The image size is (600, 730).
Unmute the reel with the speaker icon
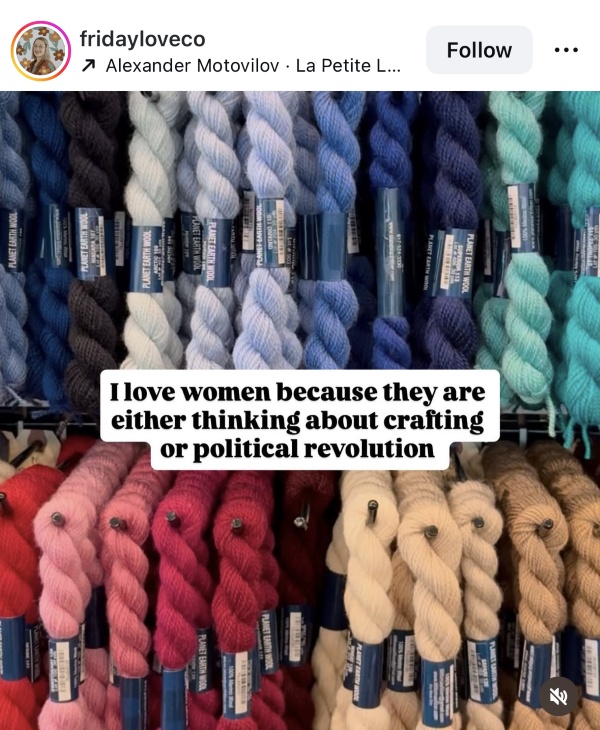pyautogui.click(x=559, y=696)
